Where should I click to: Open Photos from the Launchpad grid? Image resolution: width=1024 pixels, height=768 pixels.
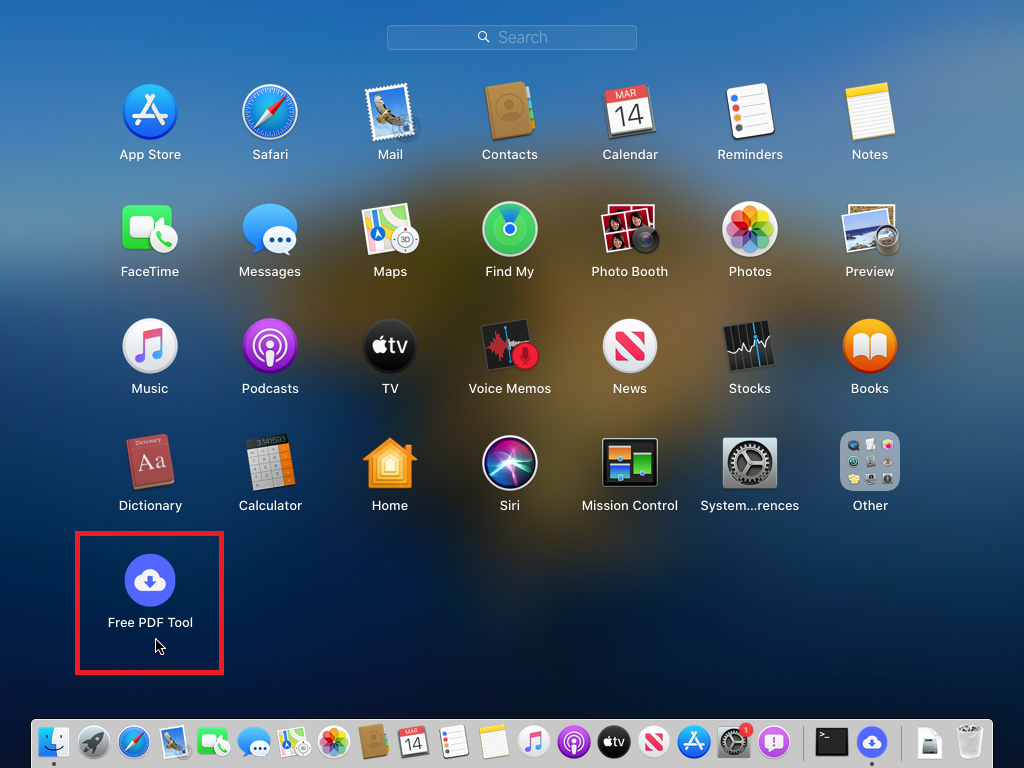pos(750,229)
